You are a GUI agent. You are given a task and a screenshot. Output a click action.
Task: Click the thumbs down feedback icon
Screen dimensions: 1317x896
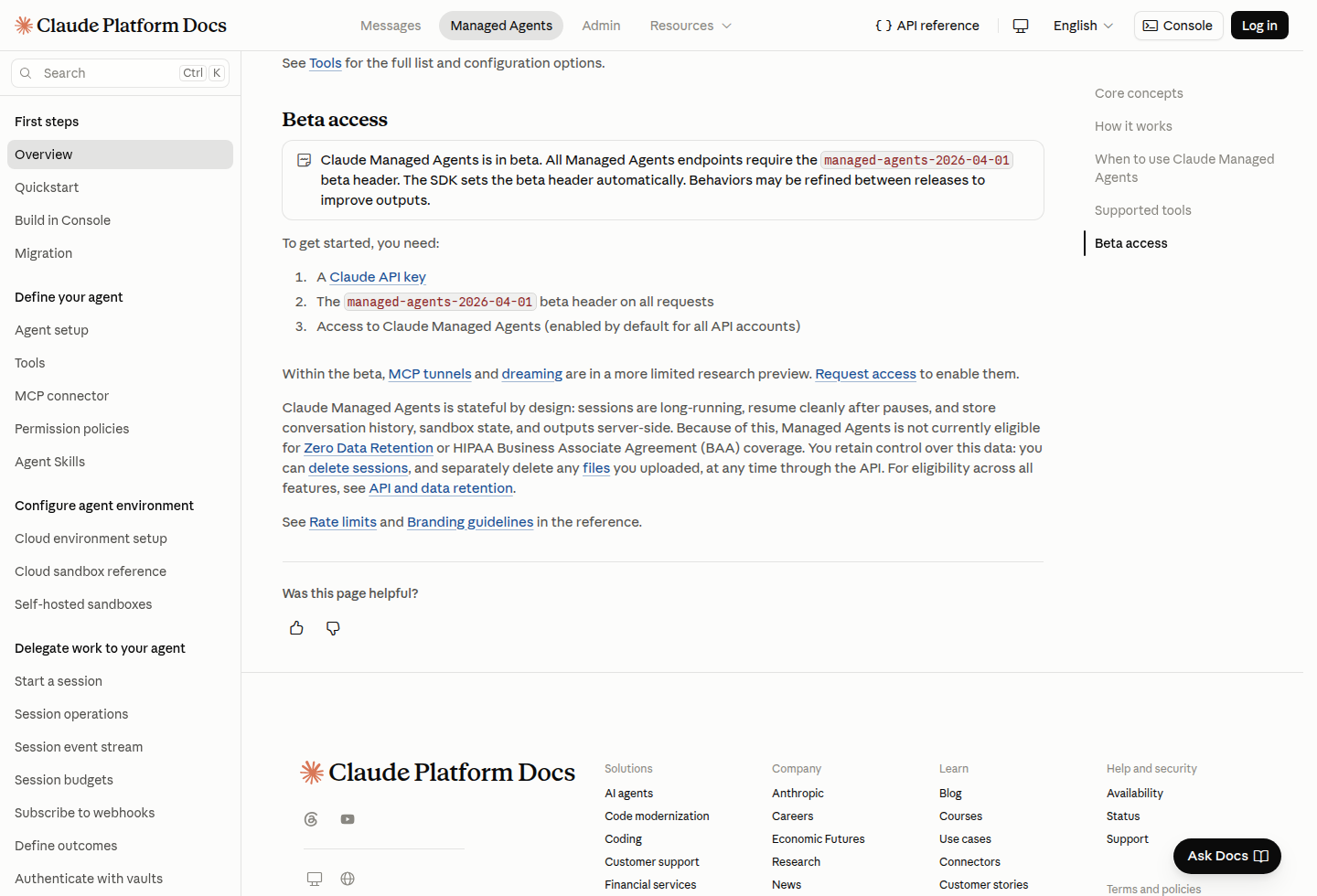pos(333,628)
